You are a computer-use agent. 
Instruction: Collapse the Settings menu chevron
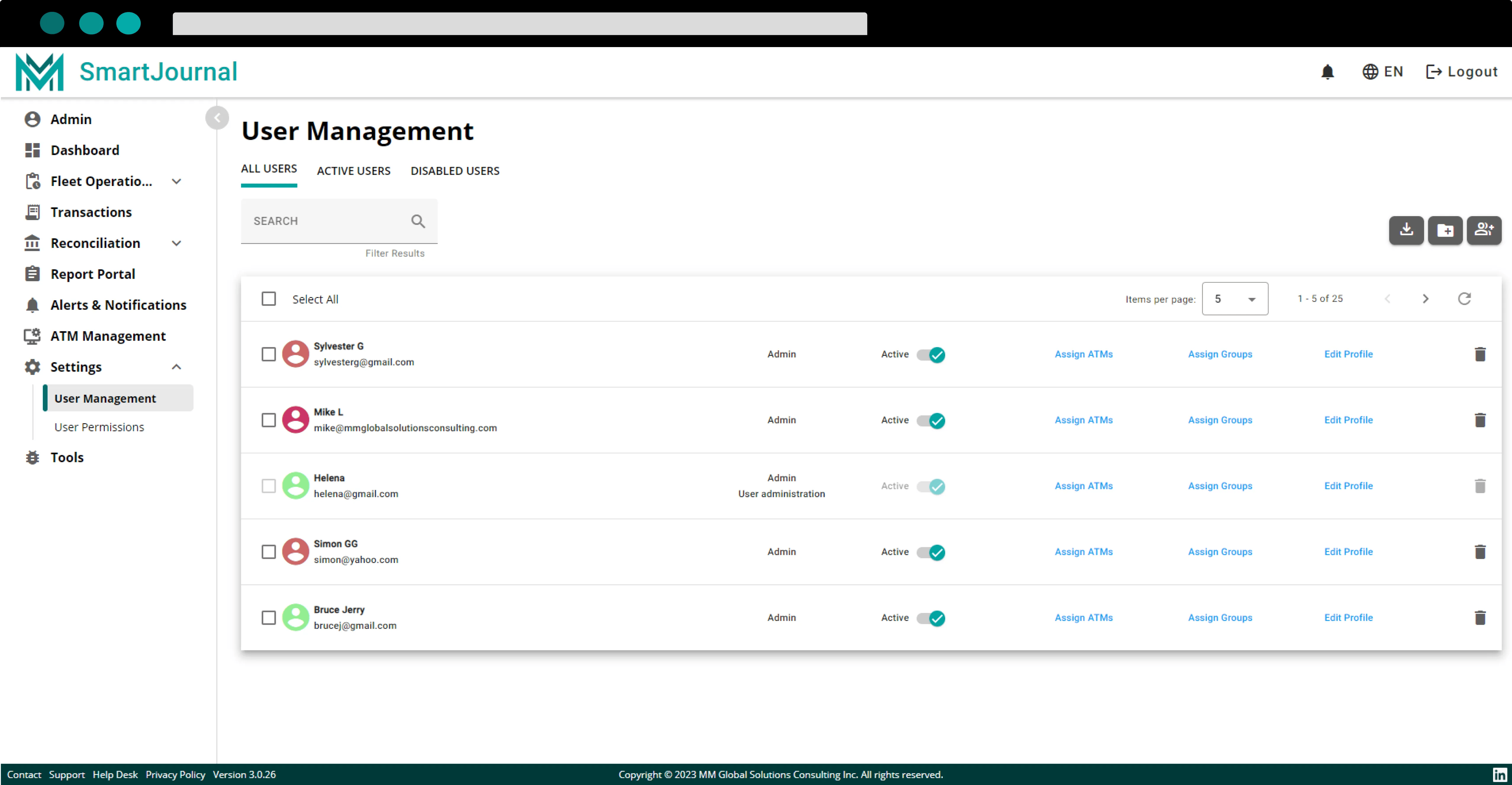[x=176, y=367]
